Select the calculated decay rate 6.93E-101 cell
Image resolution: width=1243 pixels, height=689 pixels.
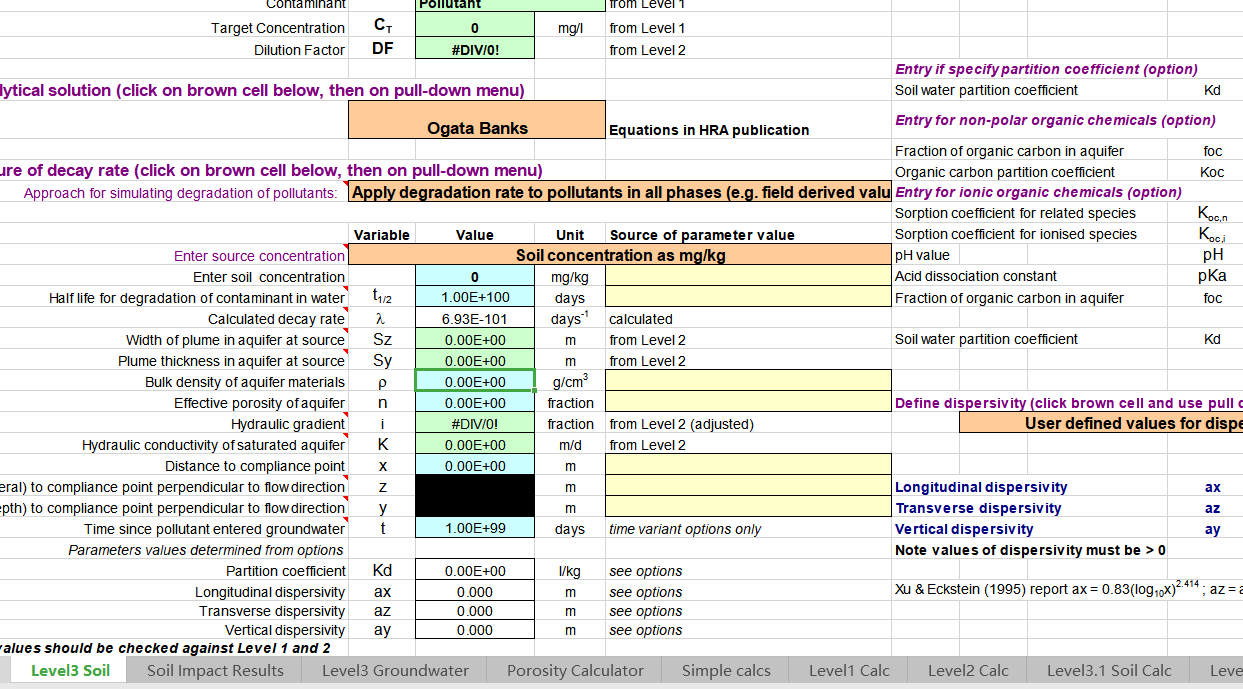(475, 319)
